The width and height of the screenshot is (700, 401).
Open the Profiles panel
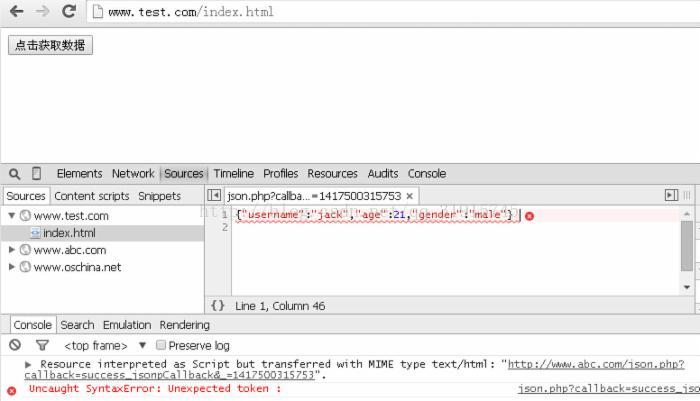pyautogui.click(x=280, y=173)
